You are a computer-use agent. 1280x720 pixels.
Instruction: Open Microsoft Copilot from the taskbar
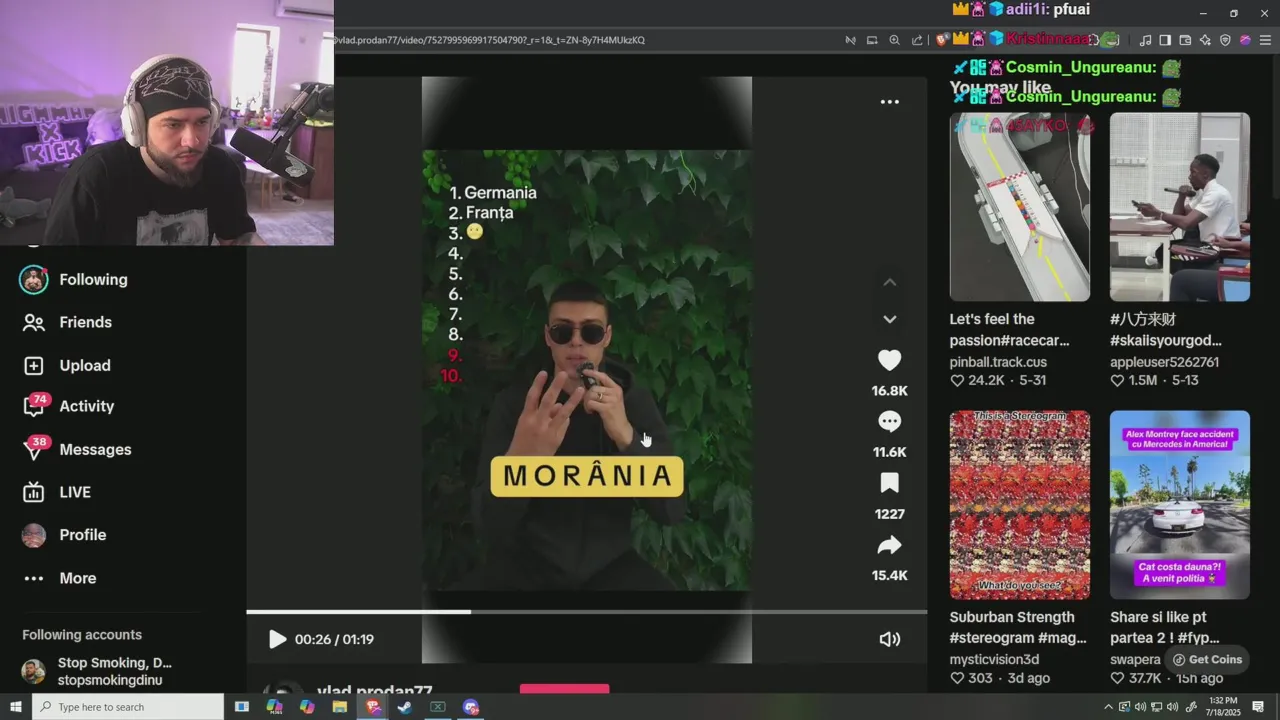307,707
